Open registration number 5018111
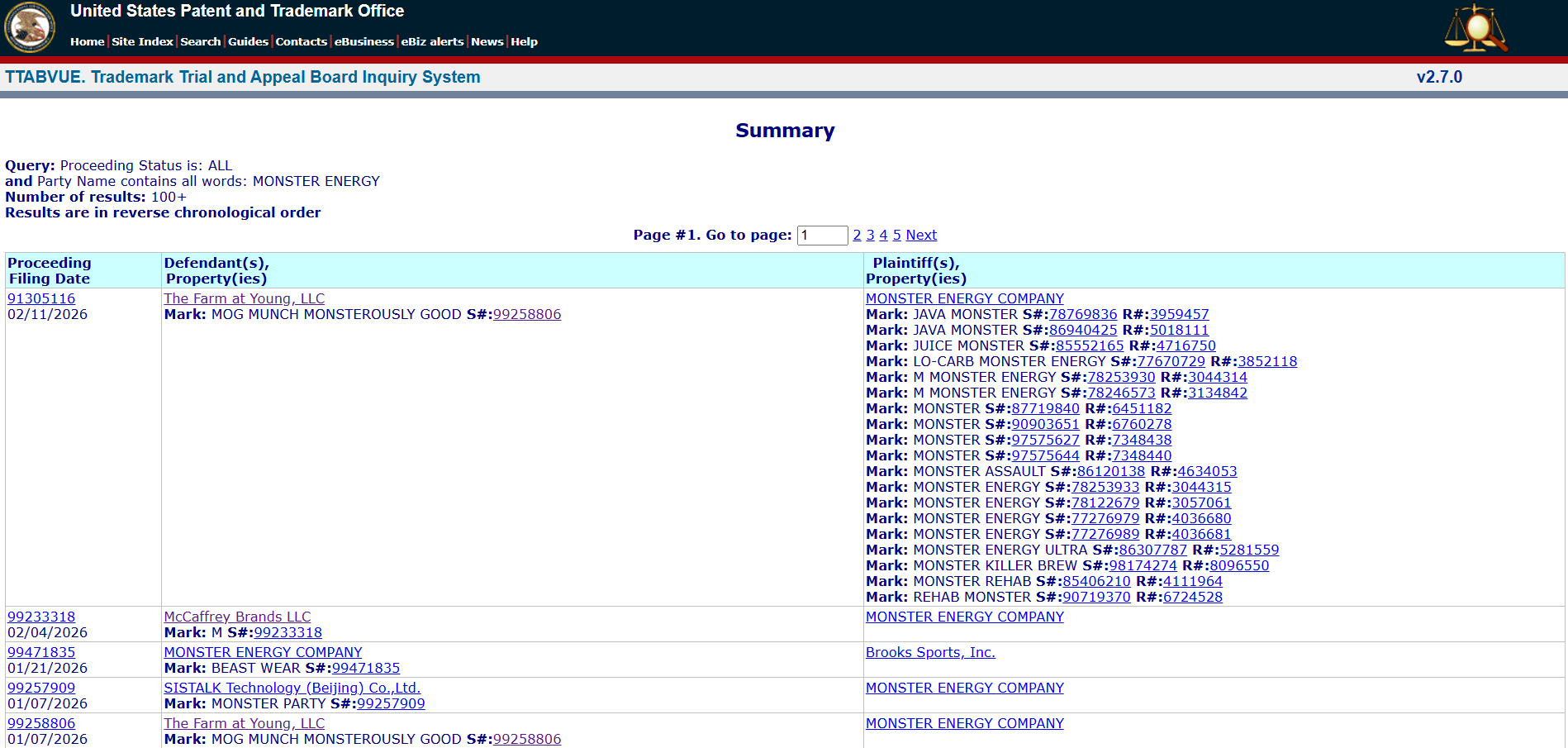 pyautogui.click(x=1180, y=330)
